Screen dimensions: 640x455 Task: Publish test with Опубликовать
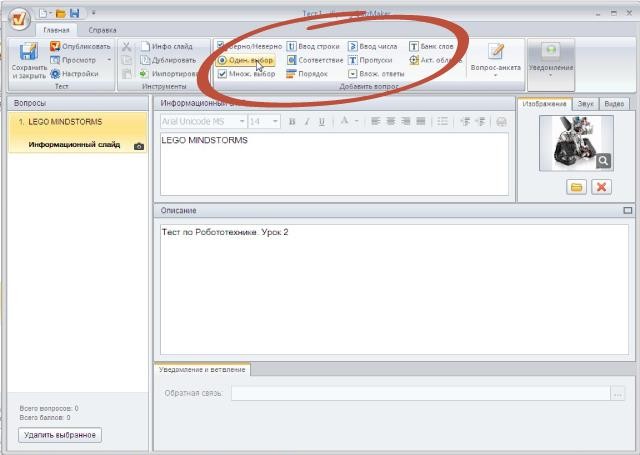click(x=80, y=46)
